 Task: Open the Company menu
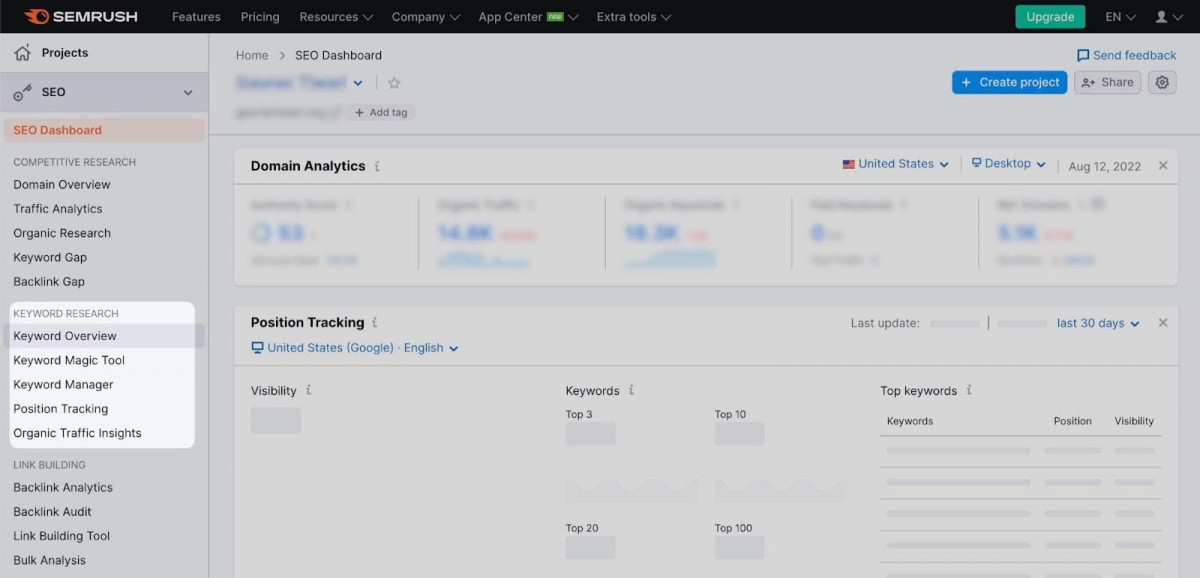[425, 16]
